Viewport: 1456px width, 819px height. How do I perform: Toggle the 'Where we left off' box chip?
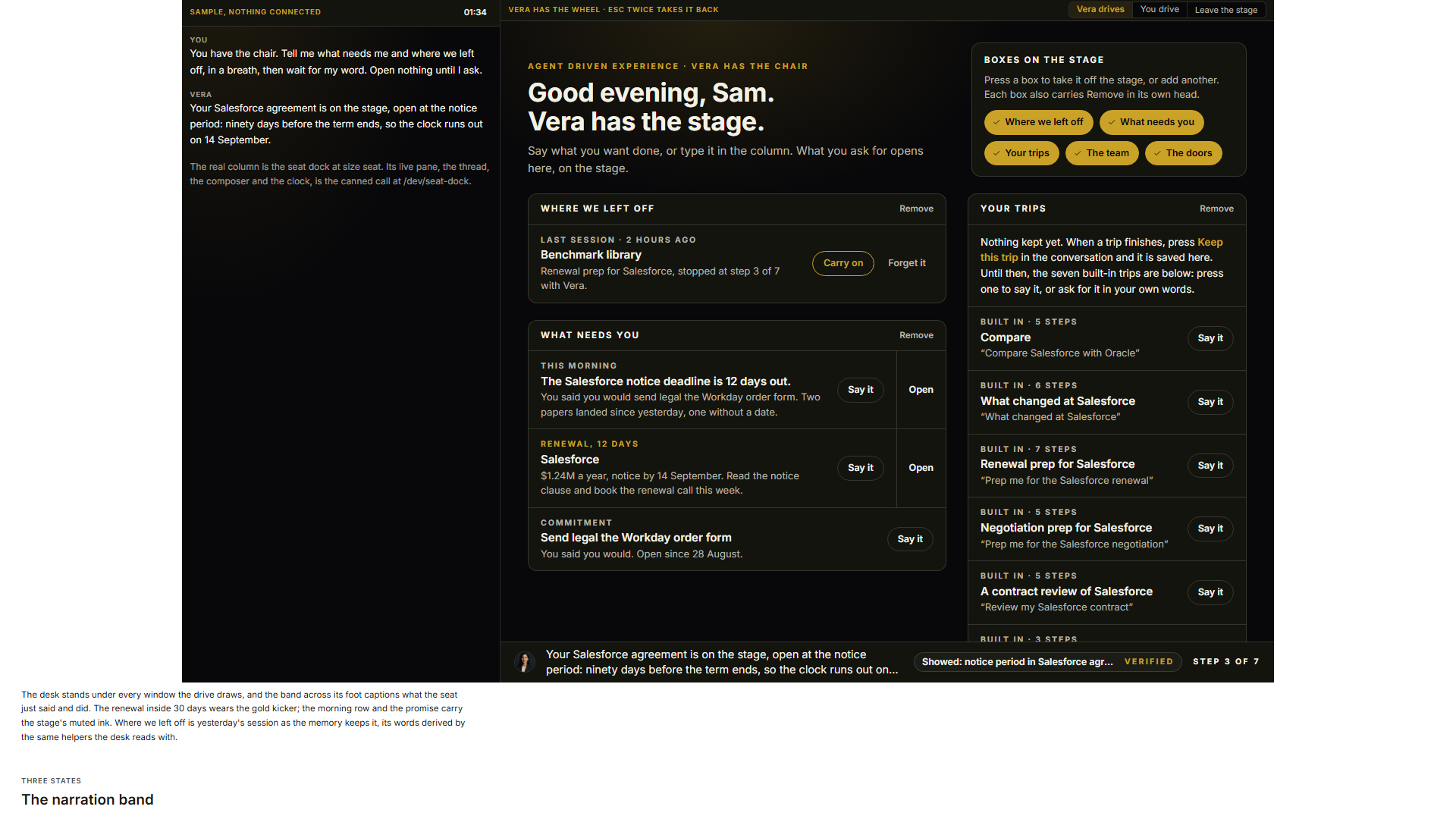tap(1038, 122)
